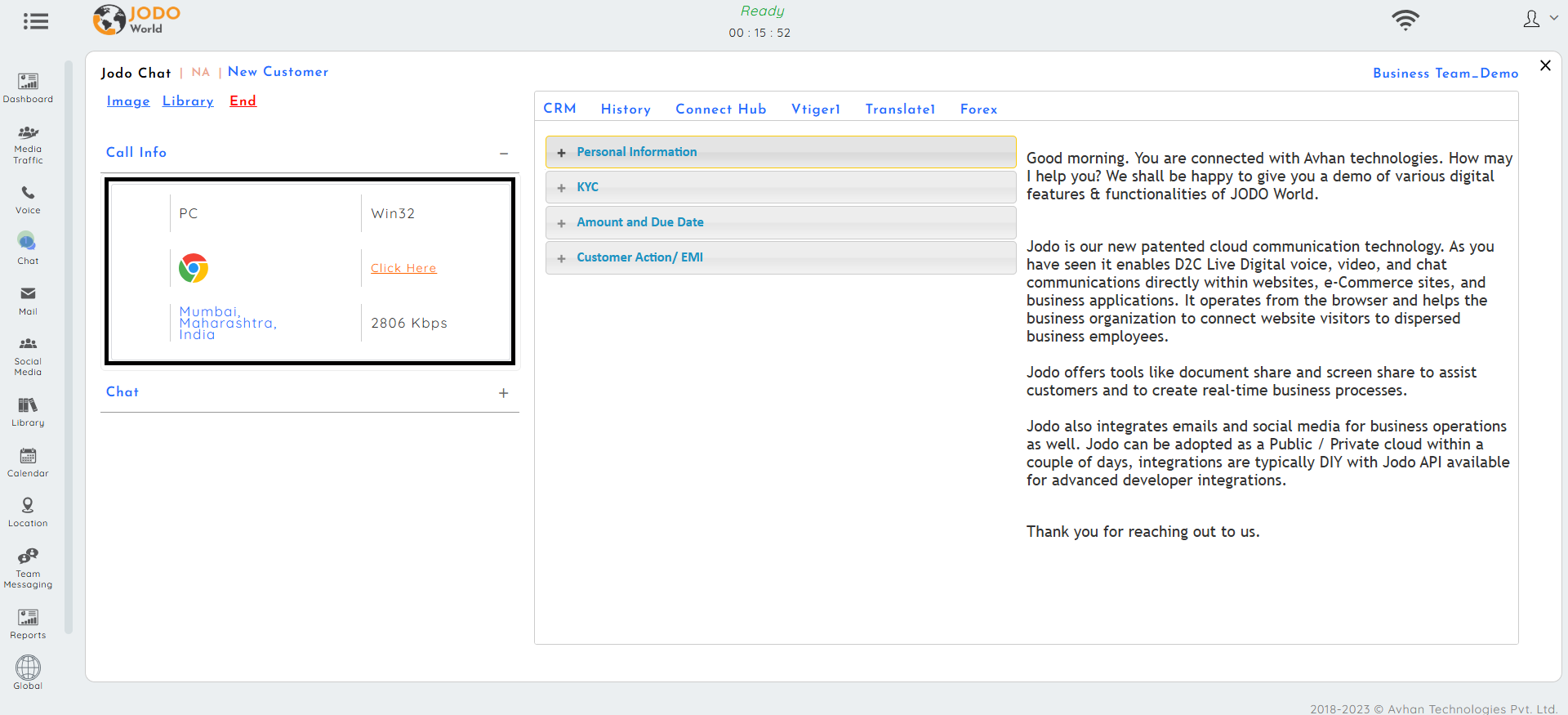Click the Good morning greeting script paragraph

coord(1269,176)
